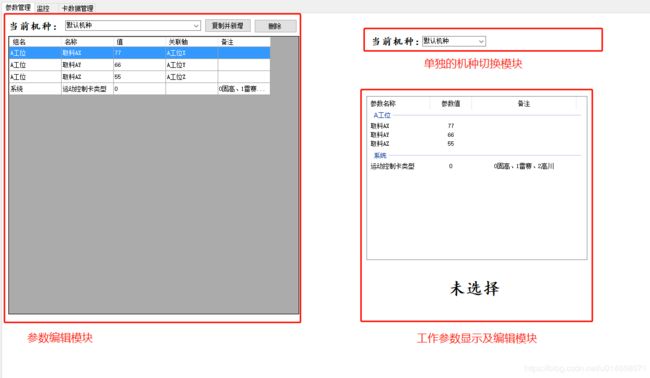Select the 取料AX cell in the editing table
650x378 pixels.
[87, 53]
